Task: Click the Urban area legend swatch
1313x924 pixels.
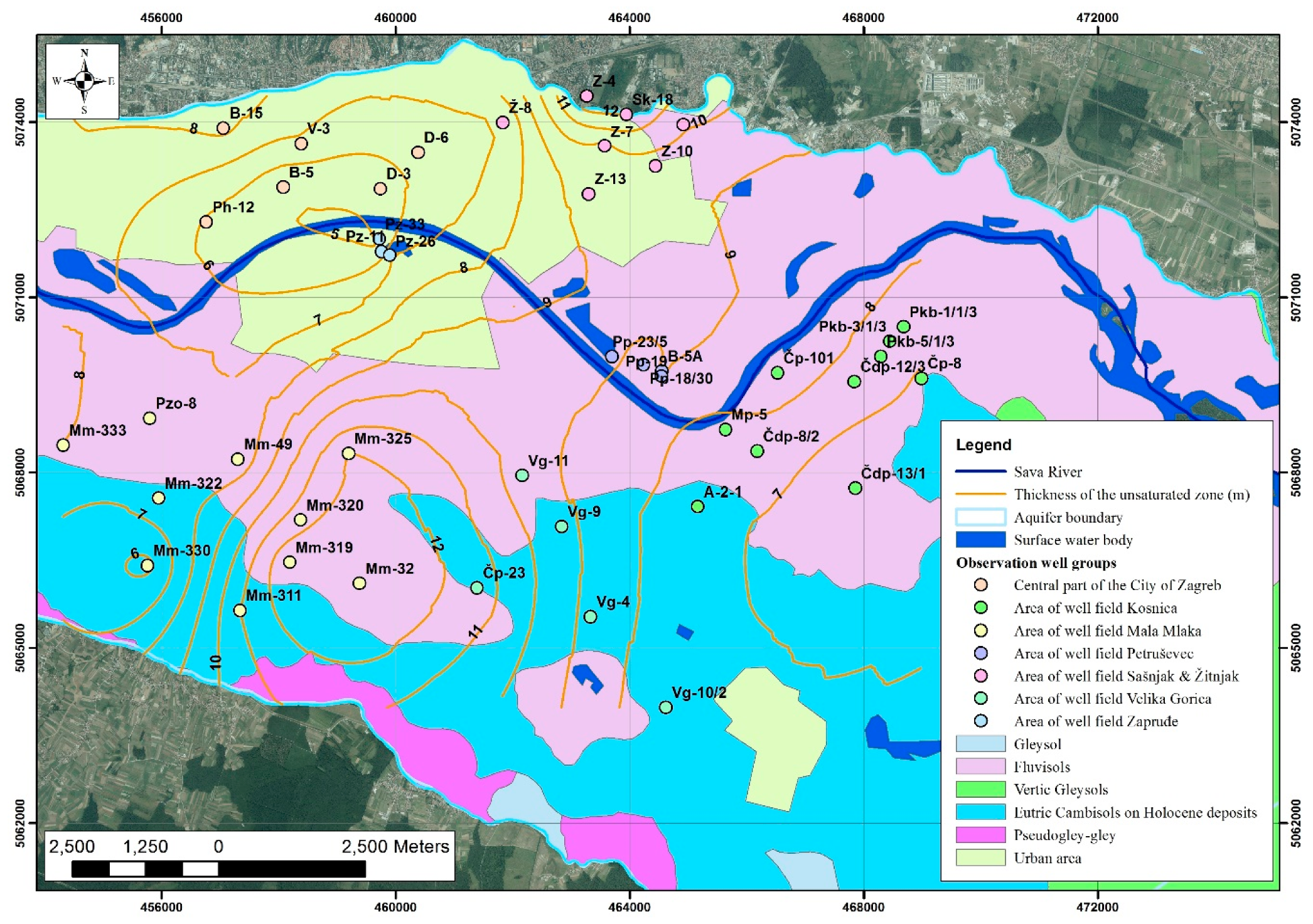Action: (x=980, y=857)
